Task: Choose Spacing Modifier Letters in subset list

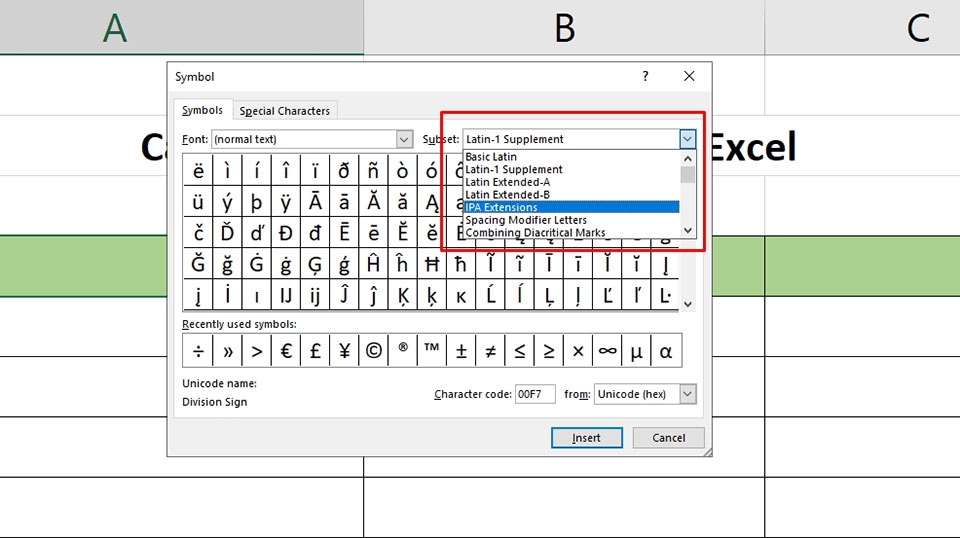Action: pyautogui.click(x=571, y=220)
